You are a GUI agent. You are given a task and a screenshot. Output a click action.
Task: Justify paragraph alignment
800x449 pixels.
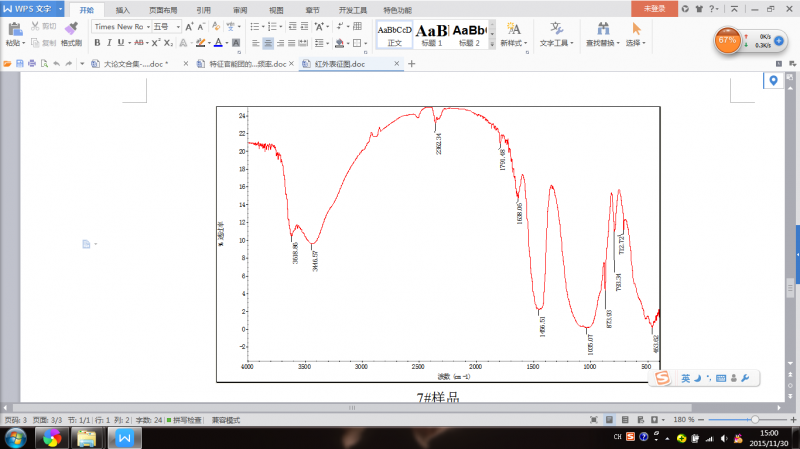click(x=291, y=43)
